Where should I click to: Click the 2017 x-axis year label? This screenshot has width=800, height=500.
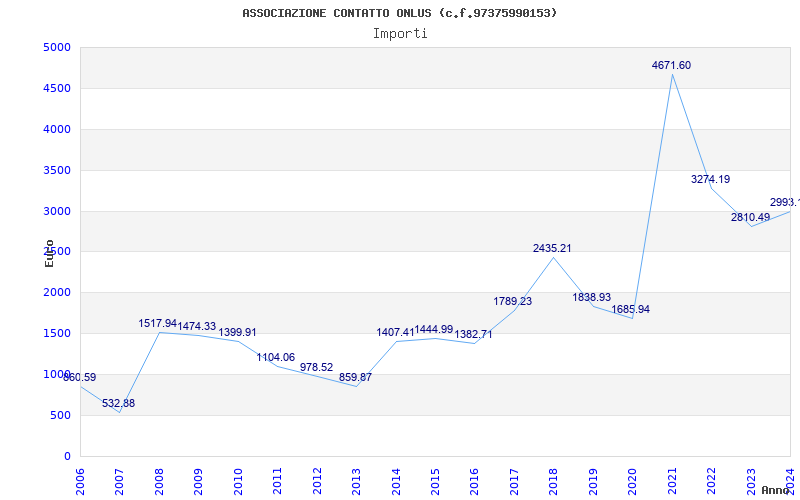[514, 482]
